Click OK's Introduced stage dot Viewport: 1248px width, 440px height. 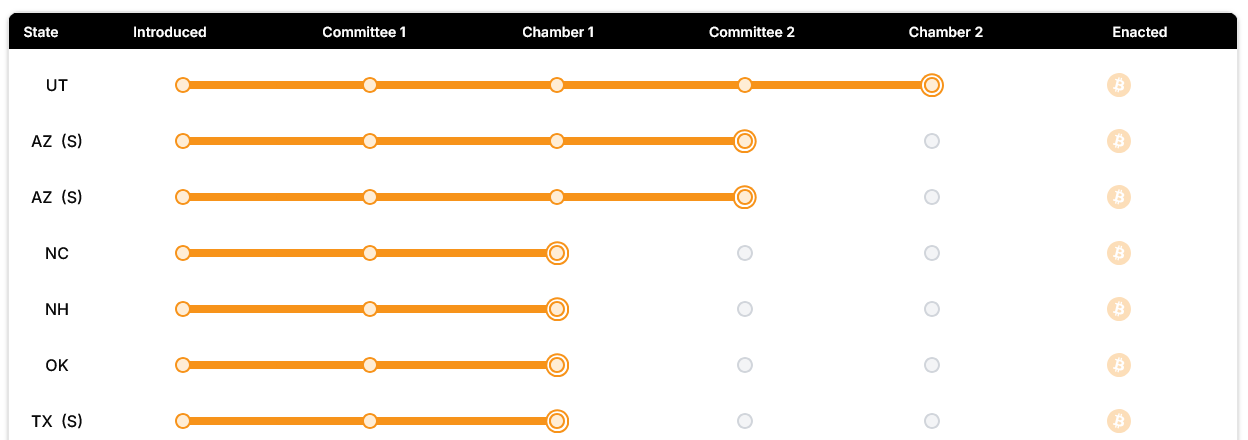pyautogui.click(x=182, y=366)
